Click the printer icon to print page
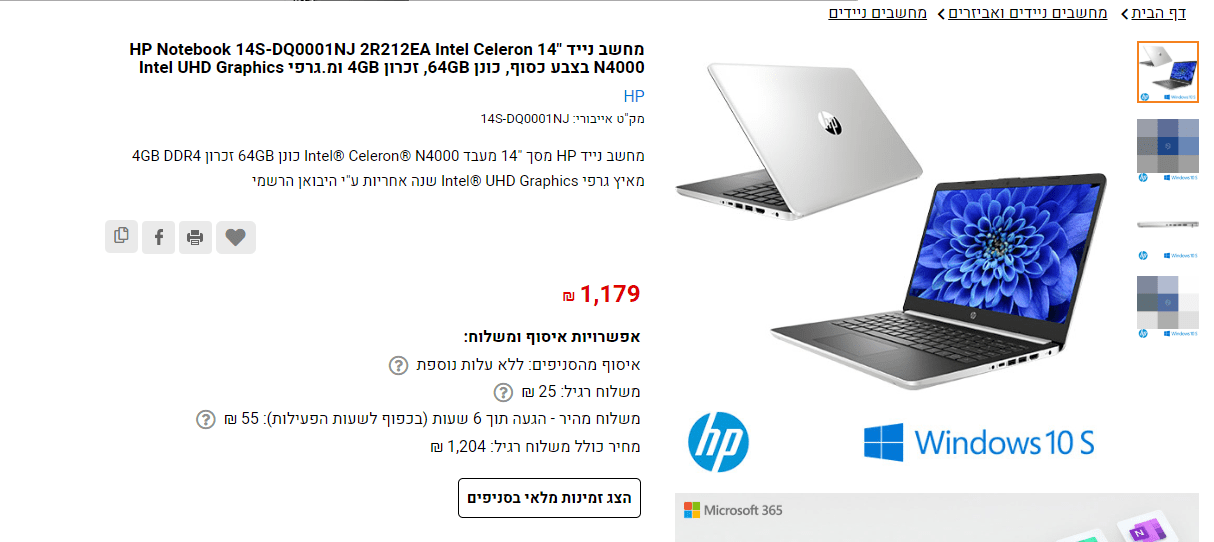The image size is (1214, 542). pyautogui.click(x=195, y=237)
